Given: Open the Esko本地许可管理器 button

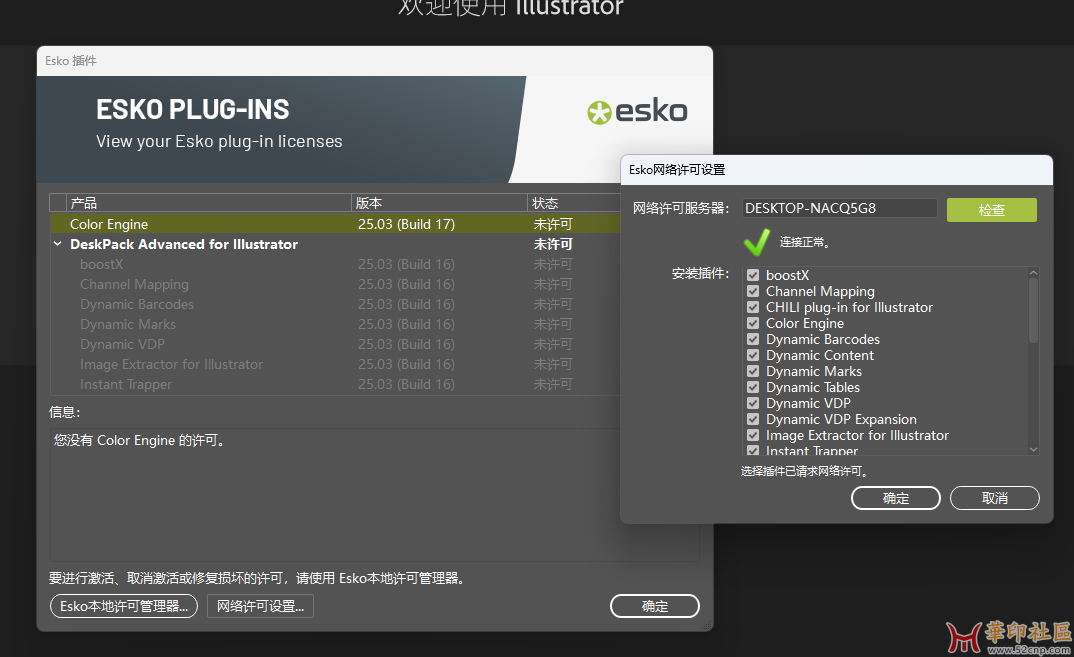Looking at the screenshot, I should click(124, 606).
